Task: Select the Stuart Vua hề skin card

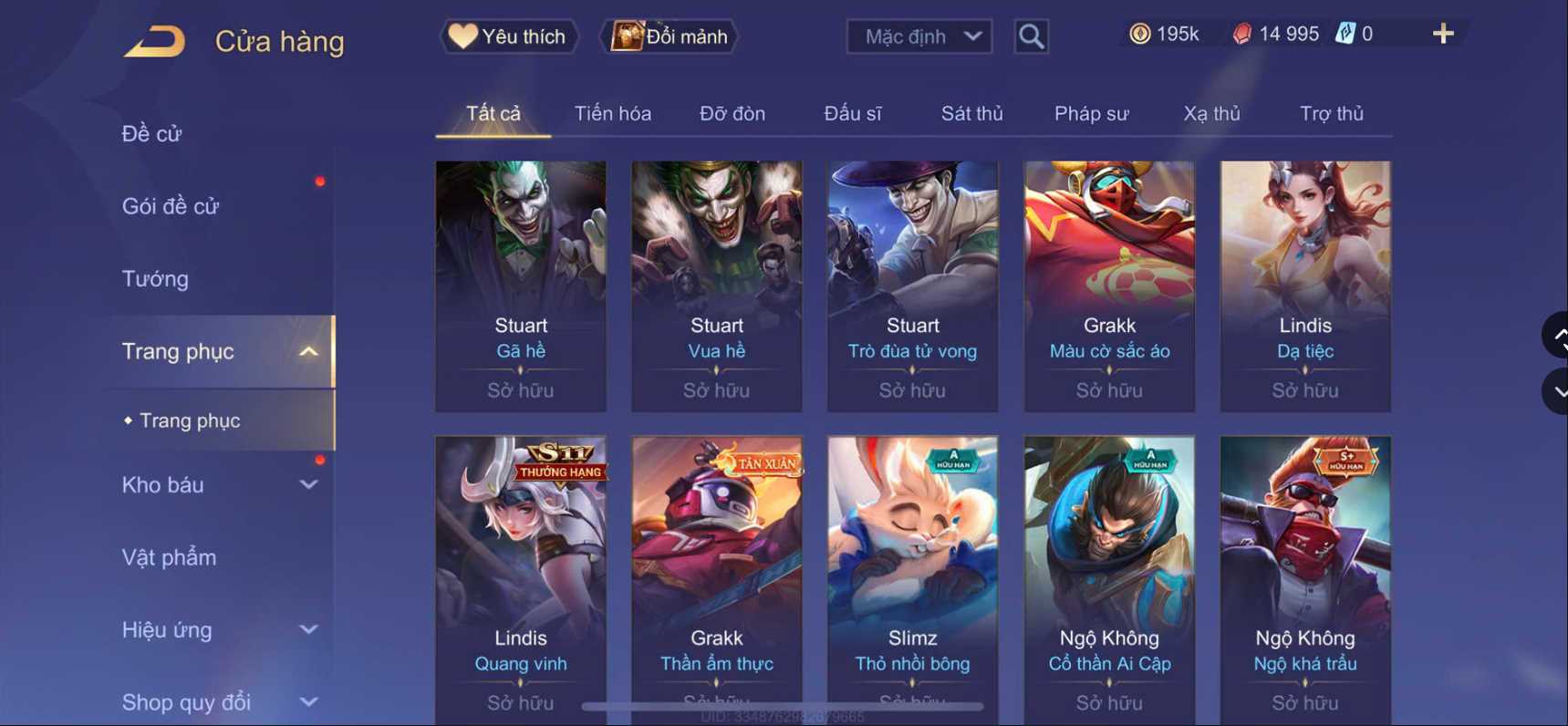Action: tap(716, 286)
